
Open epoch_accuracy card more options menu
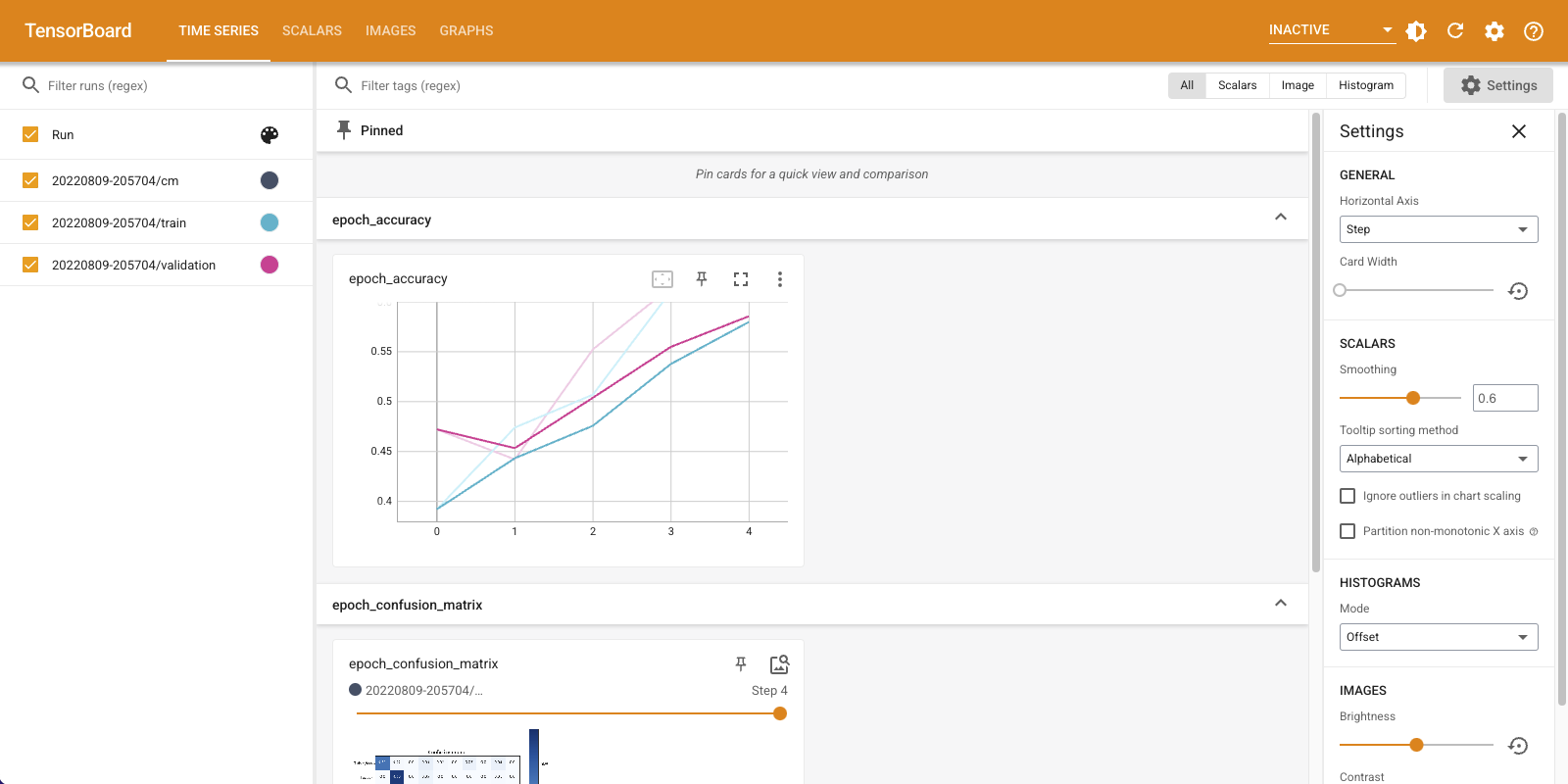(780, 279)
